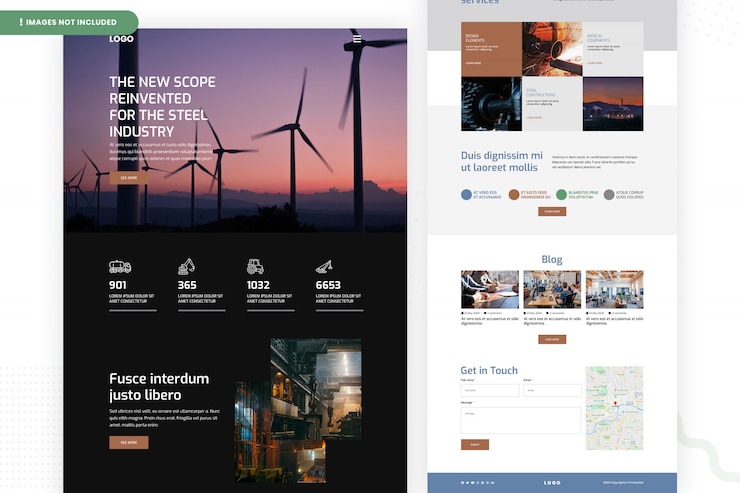Image resolution: width=740 pixels, height=493 pixels.
Task: Click the Duis dignissim mi ut laoreet heading
Action: point(502,161)
